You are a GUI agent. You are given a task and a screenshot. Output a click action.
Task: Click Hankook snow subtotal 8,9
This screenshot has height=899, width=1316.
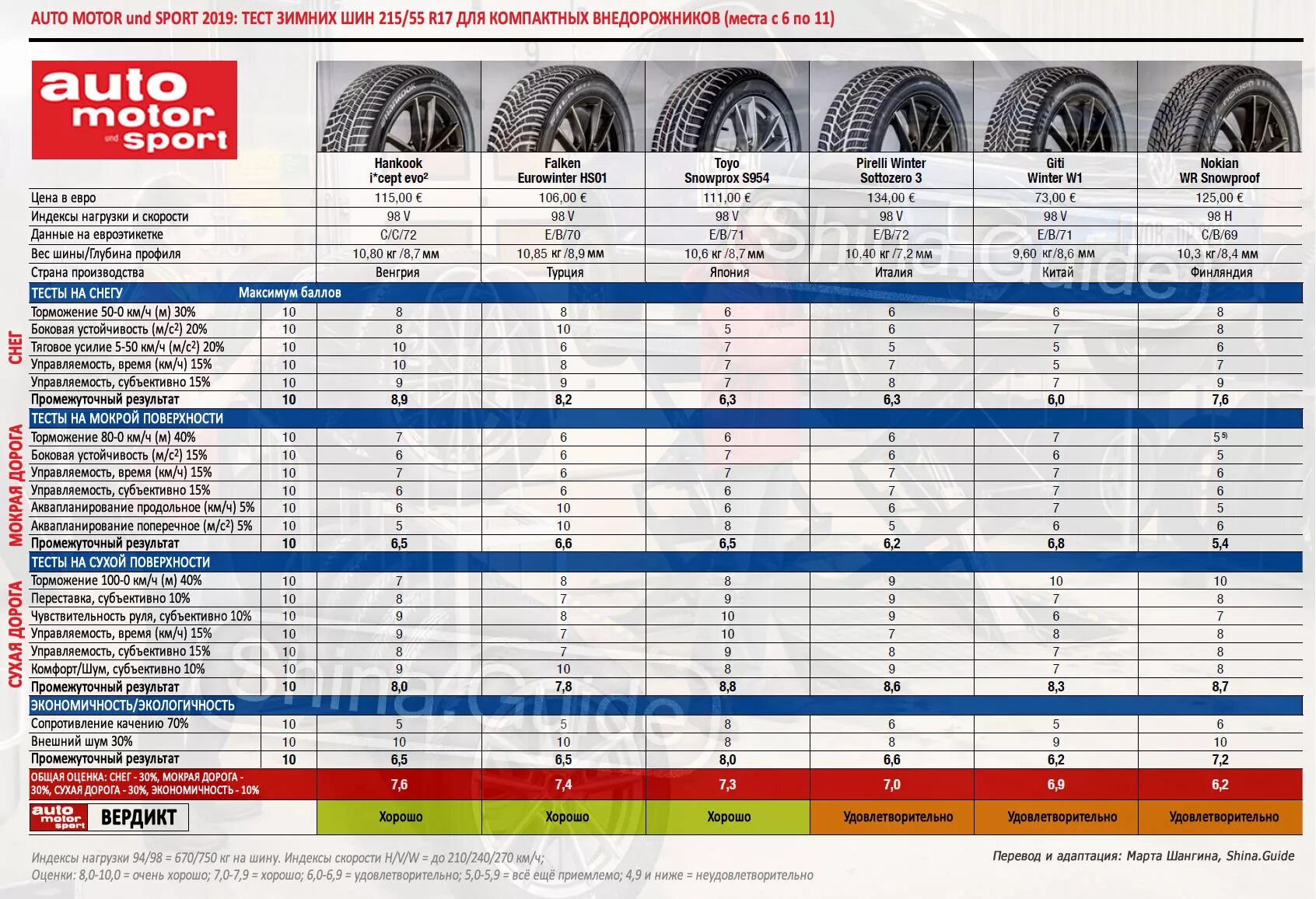(399, 400)
